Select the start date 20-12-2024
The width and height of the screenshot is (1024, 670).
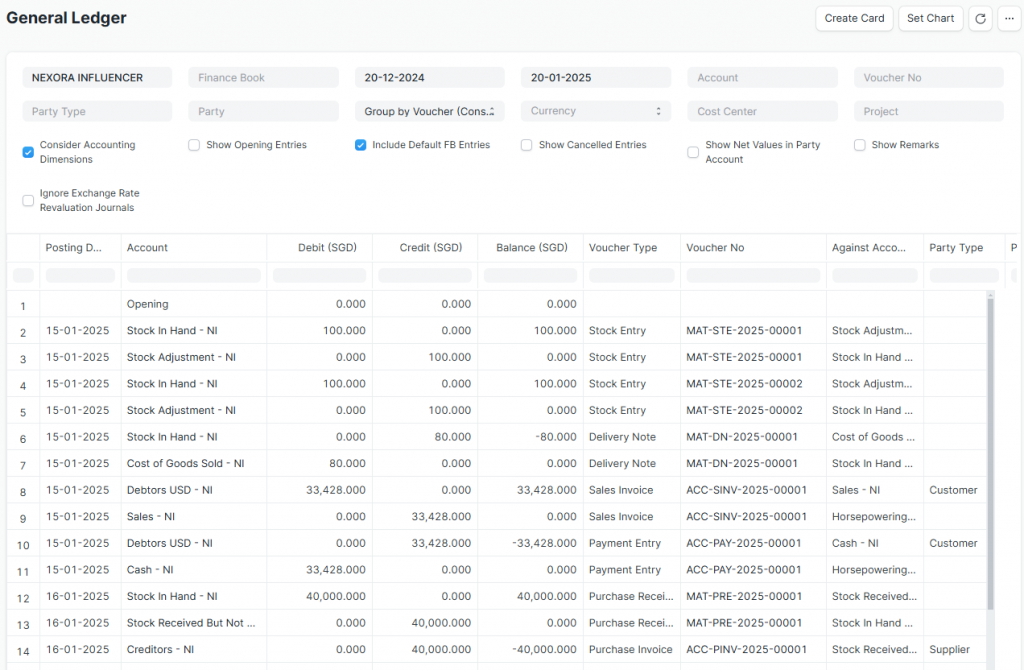click(429, 77)
